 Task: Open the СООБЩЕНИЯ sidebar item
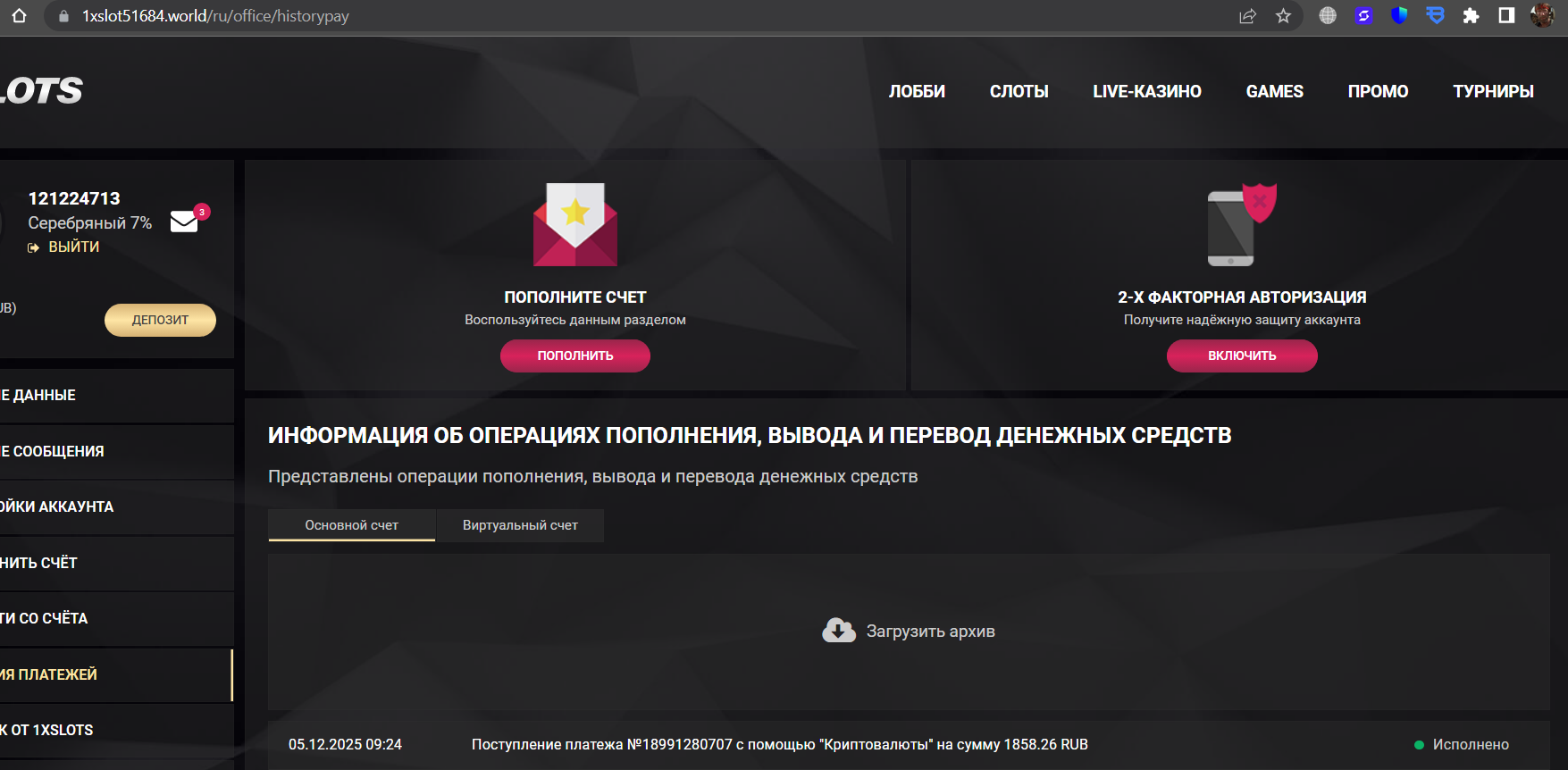[117, 451]
